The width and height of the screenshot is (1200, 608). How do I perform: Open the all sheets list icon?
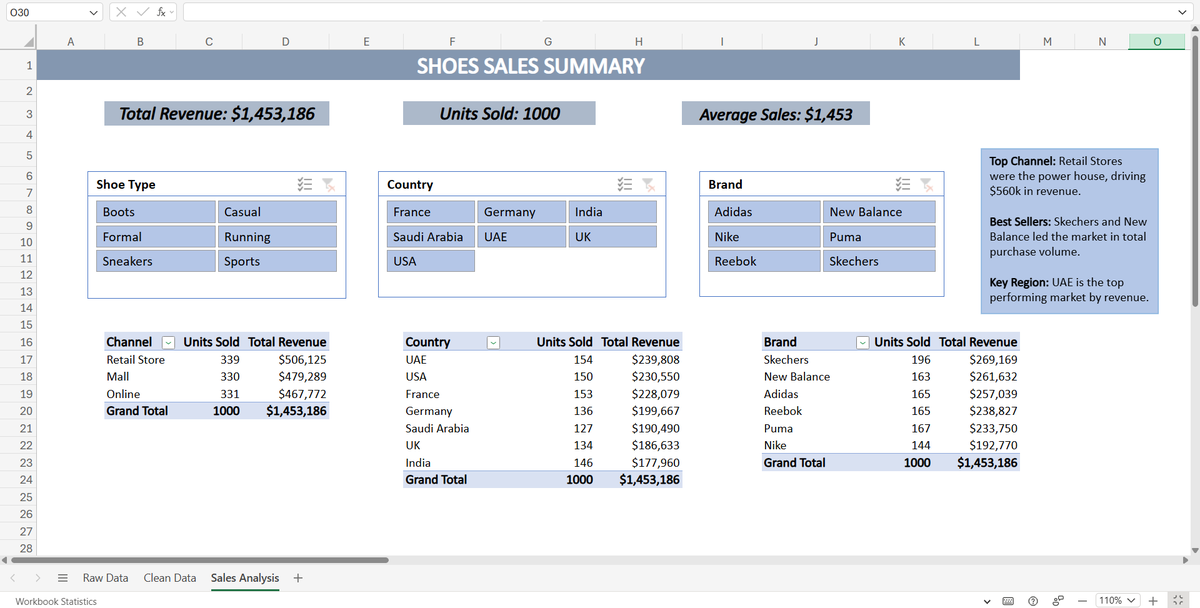coord(62,578)
